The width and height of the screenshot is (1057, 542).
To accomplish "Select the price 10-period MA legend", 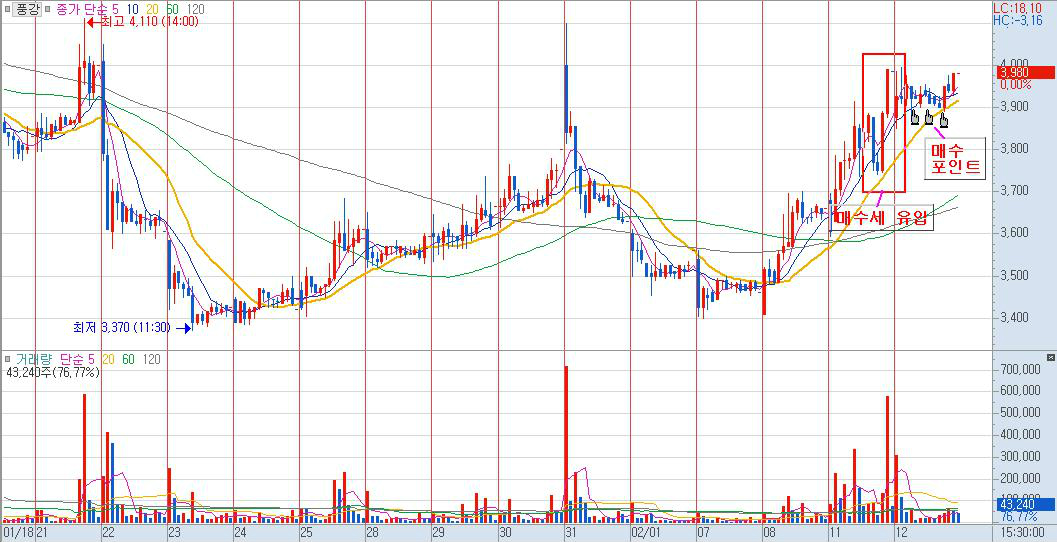I will point(131,10).
